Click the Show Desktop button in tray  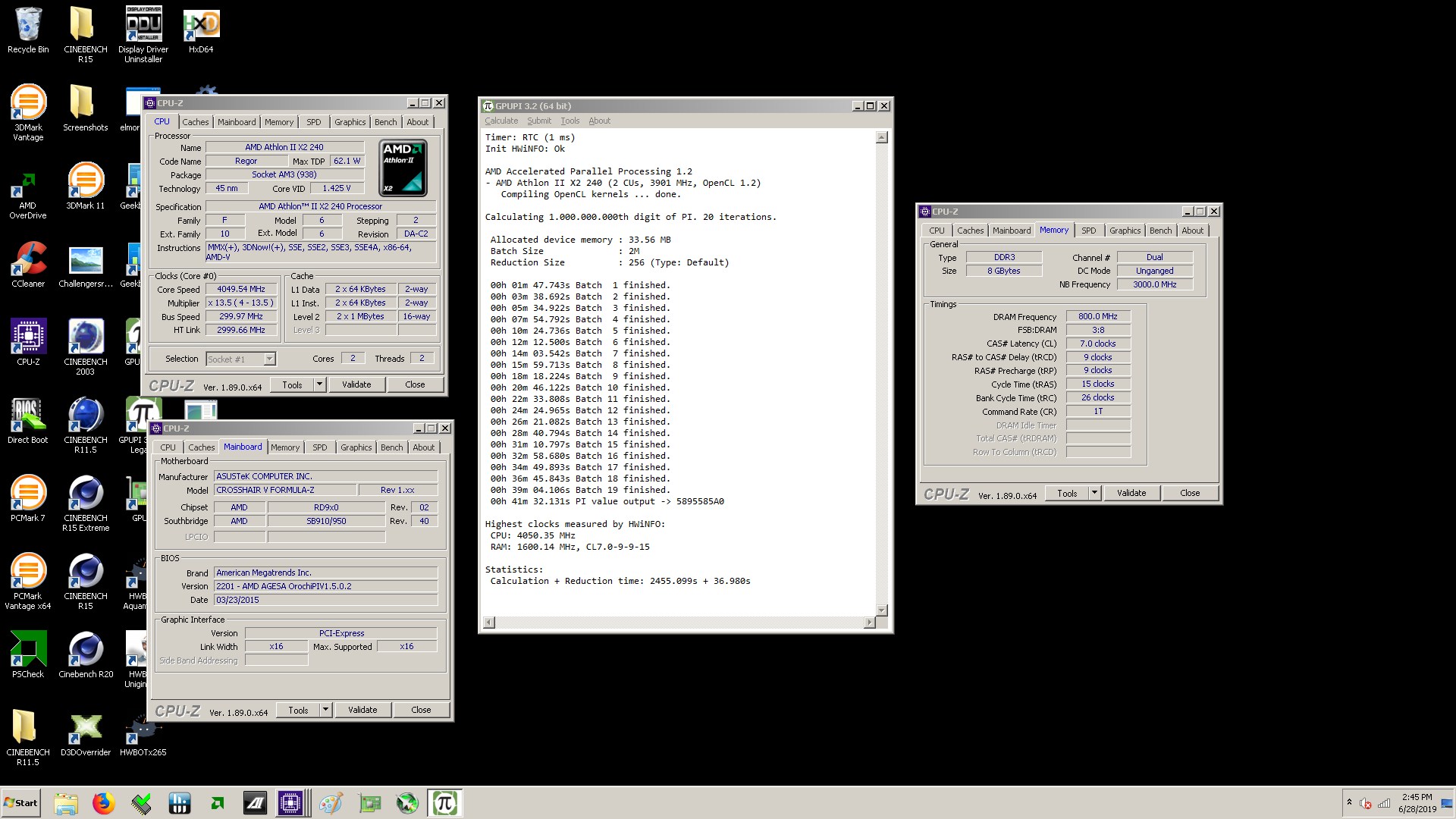pyautogui.click(x=1448, y=803)
